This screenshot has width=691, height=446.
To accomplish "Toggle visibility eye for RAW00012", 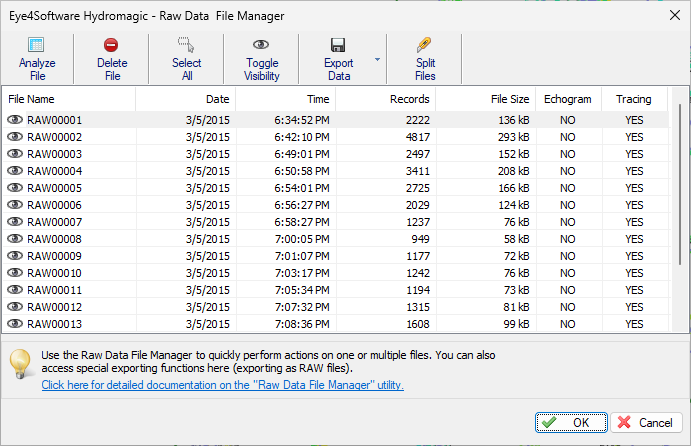I will click(15, 307).
